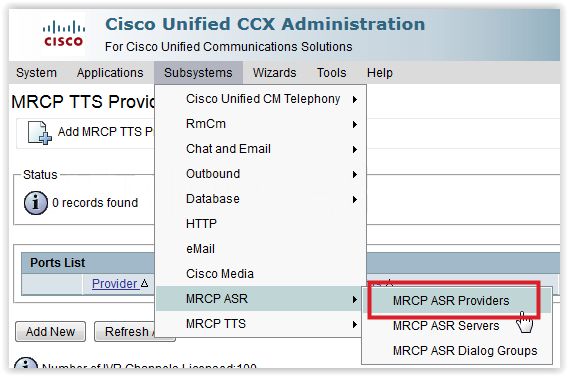Click the Add MRCP TTS Provider document icon
This screenshot has height=376, width=568.
pos(39,133)
